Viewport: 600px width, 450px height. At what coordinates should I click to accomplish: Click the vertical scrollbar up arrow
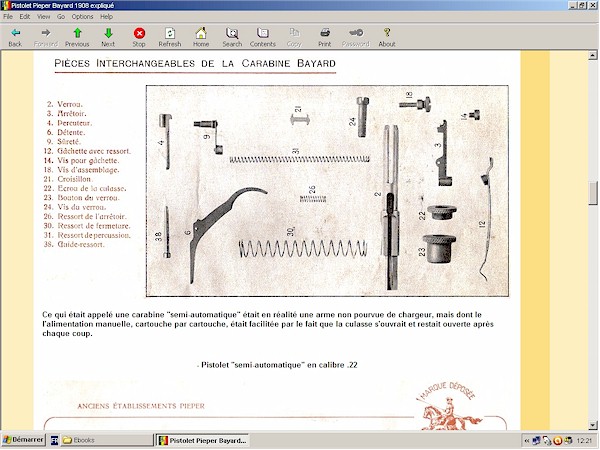click(593, 55)
